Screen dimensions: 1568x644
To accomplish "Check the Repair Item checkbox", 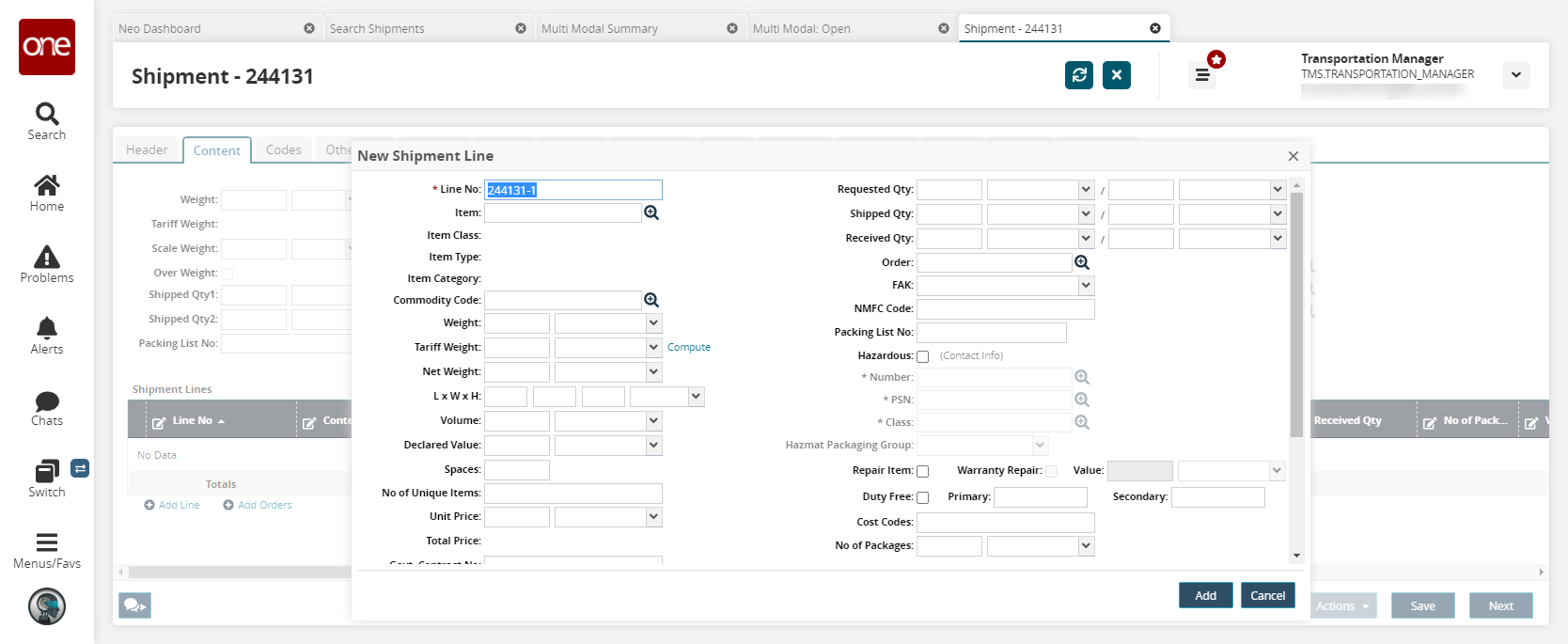I will 923,471.
